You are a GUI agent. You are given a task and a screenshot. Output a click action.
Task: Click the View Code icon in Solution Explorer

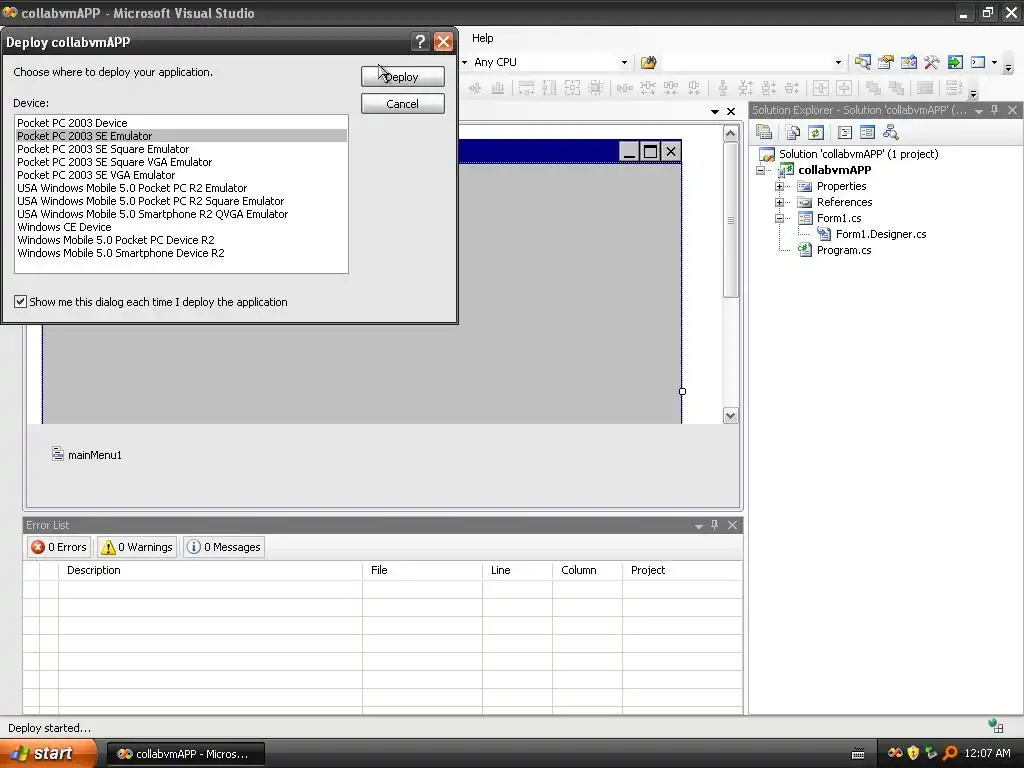(844, 133)
